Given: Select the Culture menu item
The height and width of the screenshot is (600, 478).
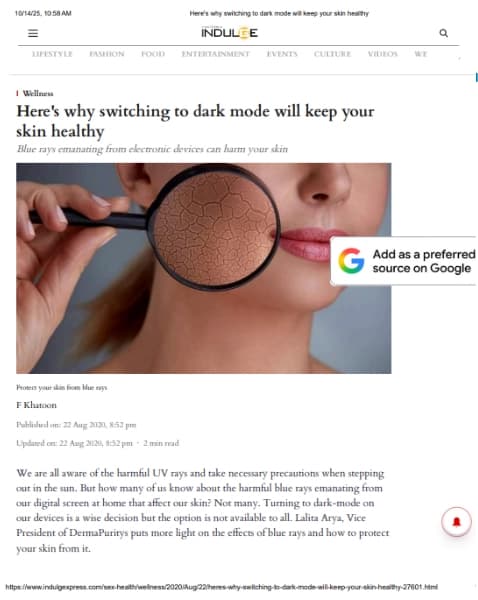Looking at the screenshot, I should click(x=333, y=54).
